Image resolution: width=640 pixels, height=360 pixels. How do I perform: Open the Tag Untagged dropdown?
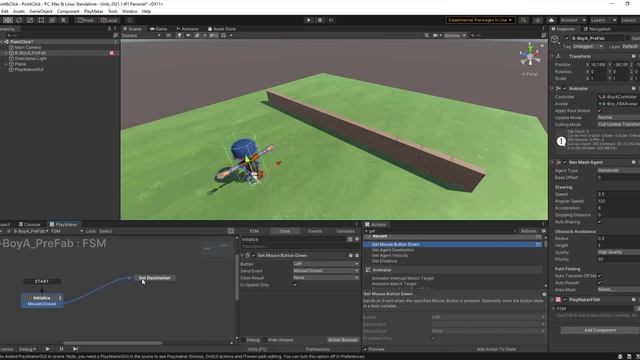(588, 47)
